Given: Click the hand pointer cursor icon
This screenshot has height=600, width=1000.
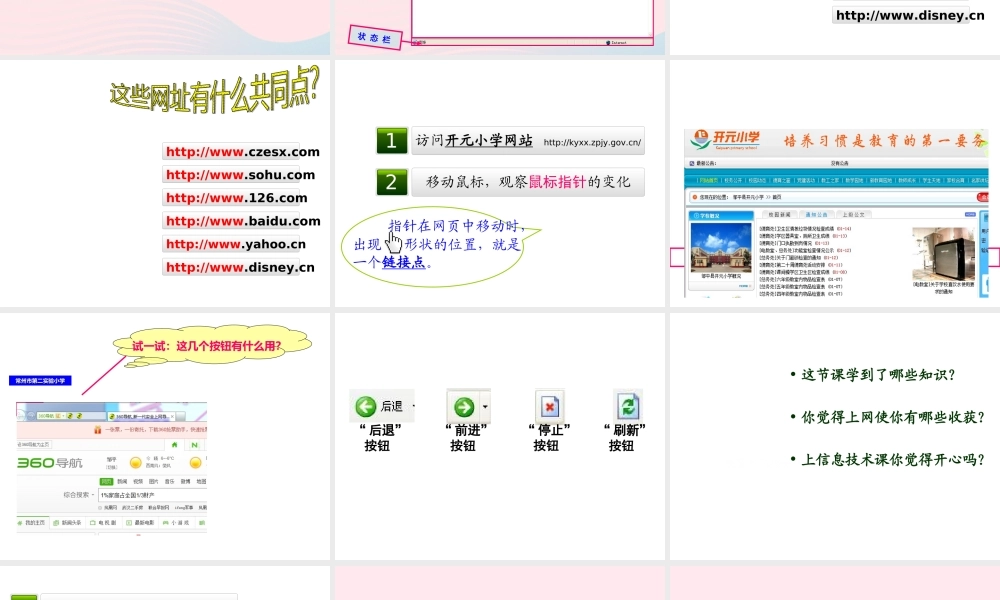Looking at the screenshot, I should pyautogui.click(x=394, y=242).
